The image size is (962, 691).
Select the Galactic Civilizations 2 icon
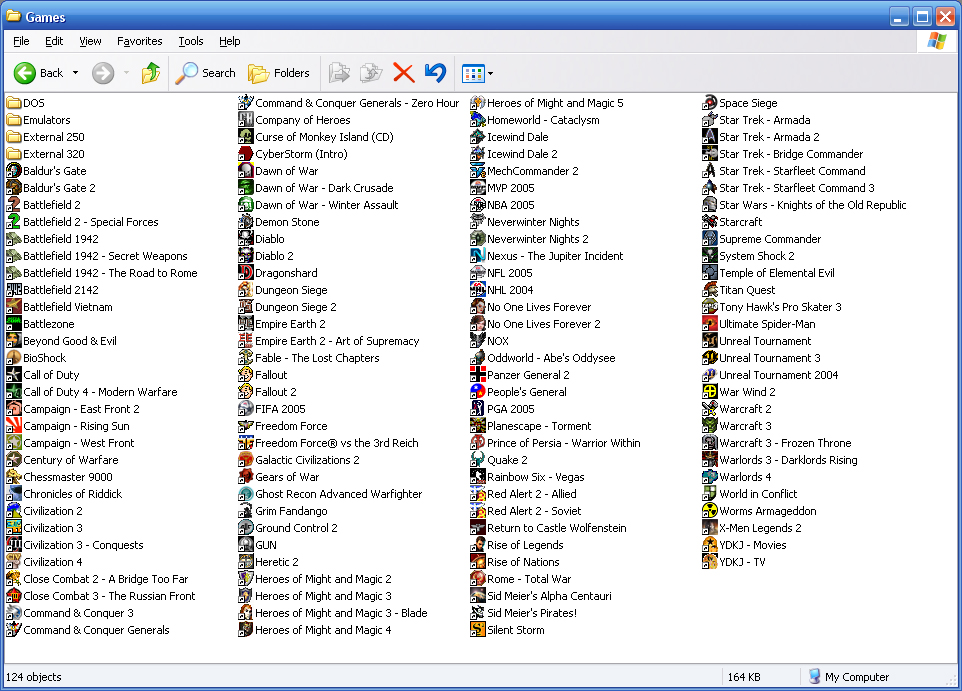(x=246, y=460)
